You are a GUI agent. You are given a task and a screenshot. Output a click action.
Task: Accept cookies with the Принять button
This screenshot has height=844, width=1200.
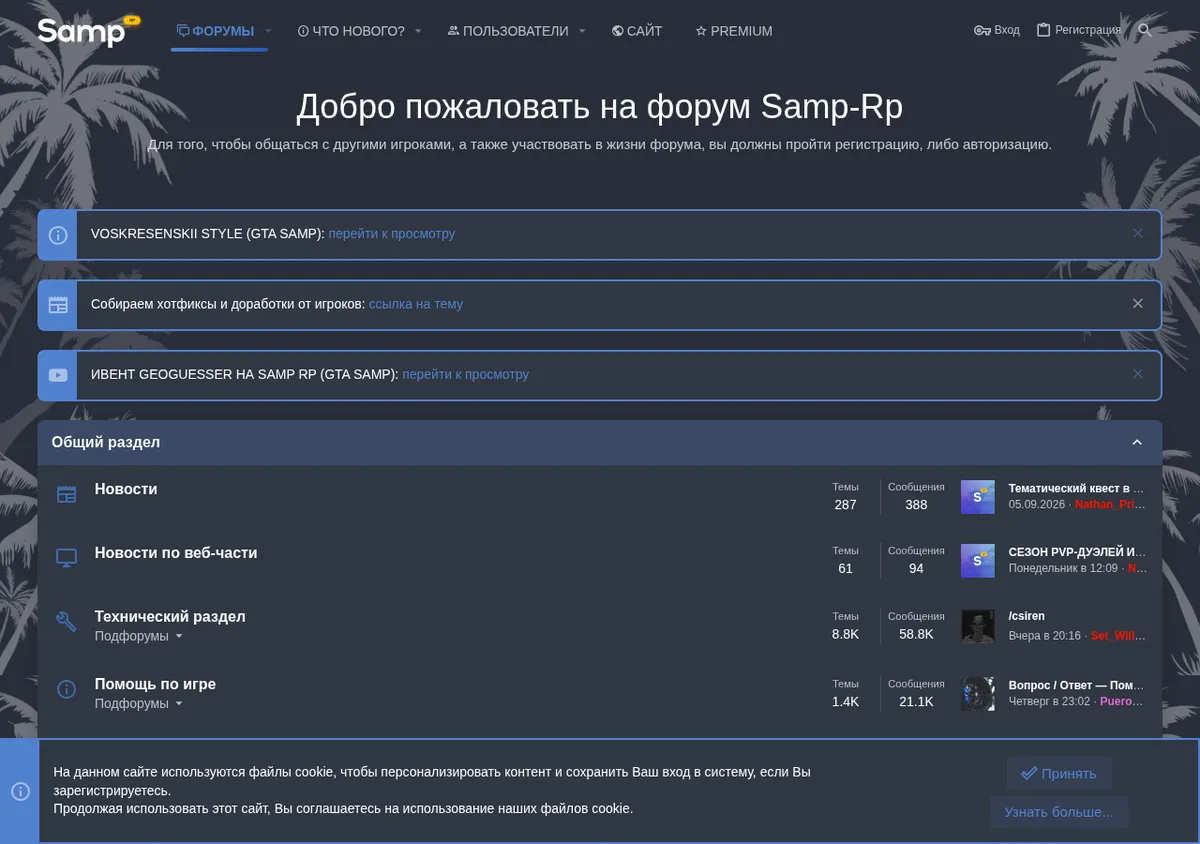point(1059,773)
